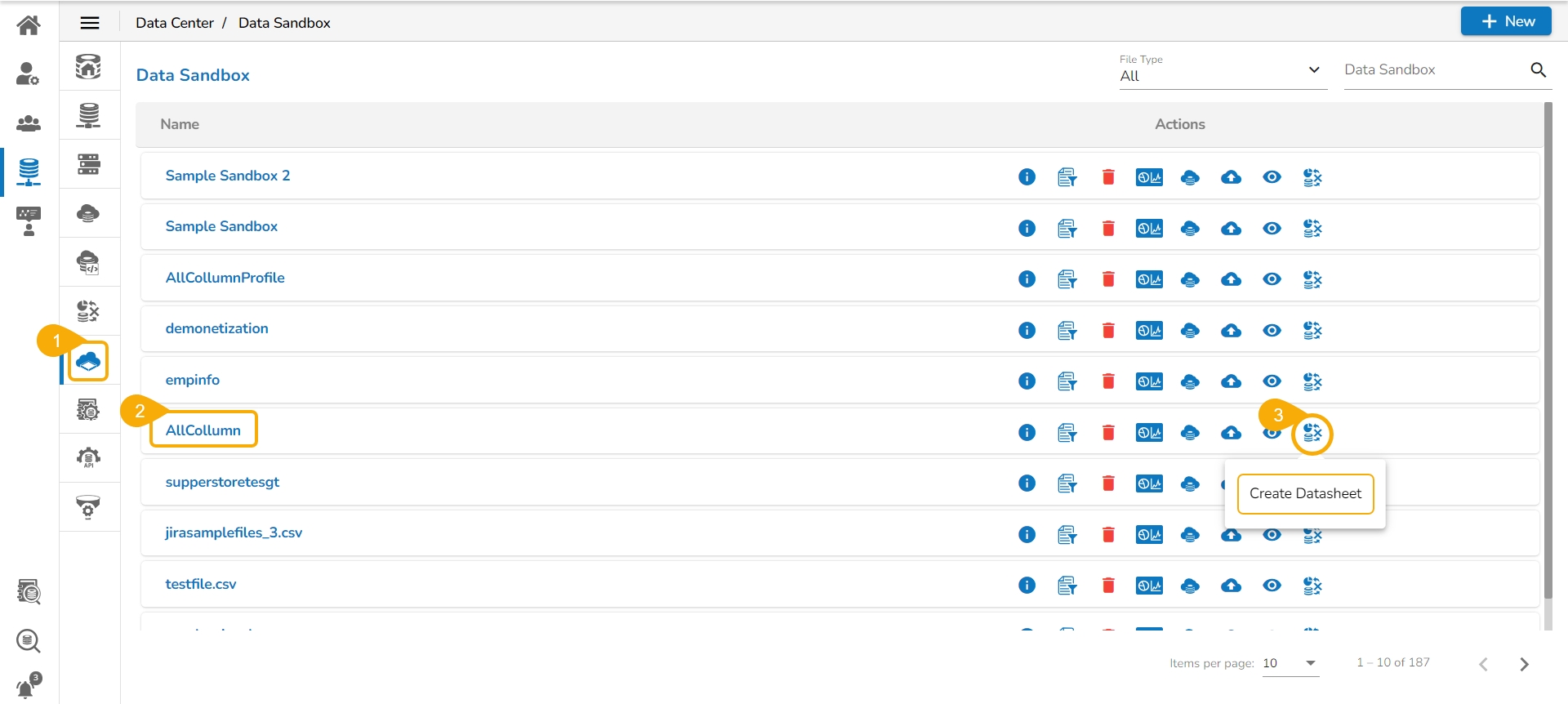Open the hamburger menu
1568x704 pixels.
pyautogui.click(x=90, y=23)
